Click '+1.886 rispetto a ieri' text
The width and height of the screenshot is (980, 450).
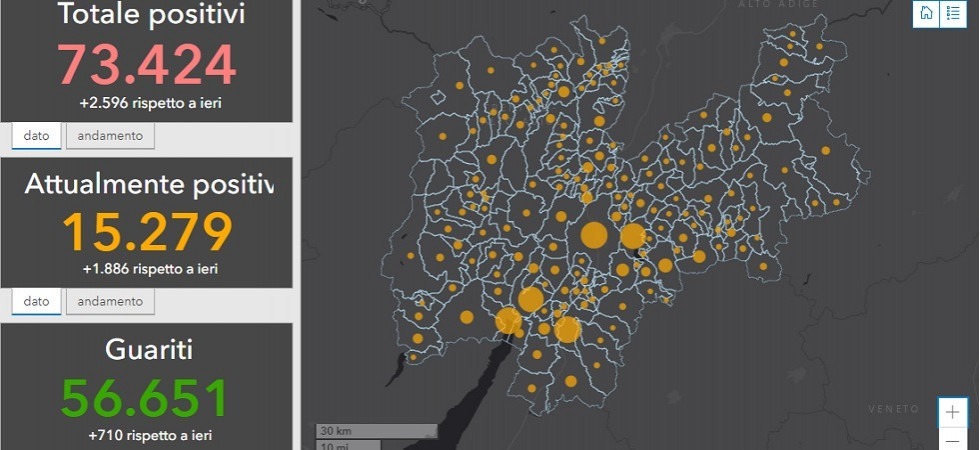tap(150, 269)
